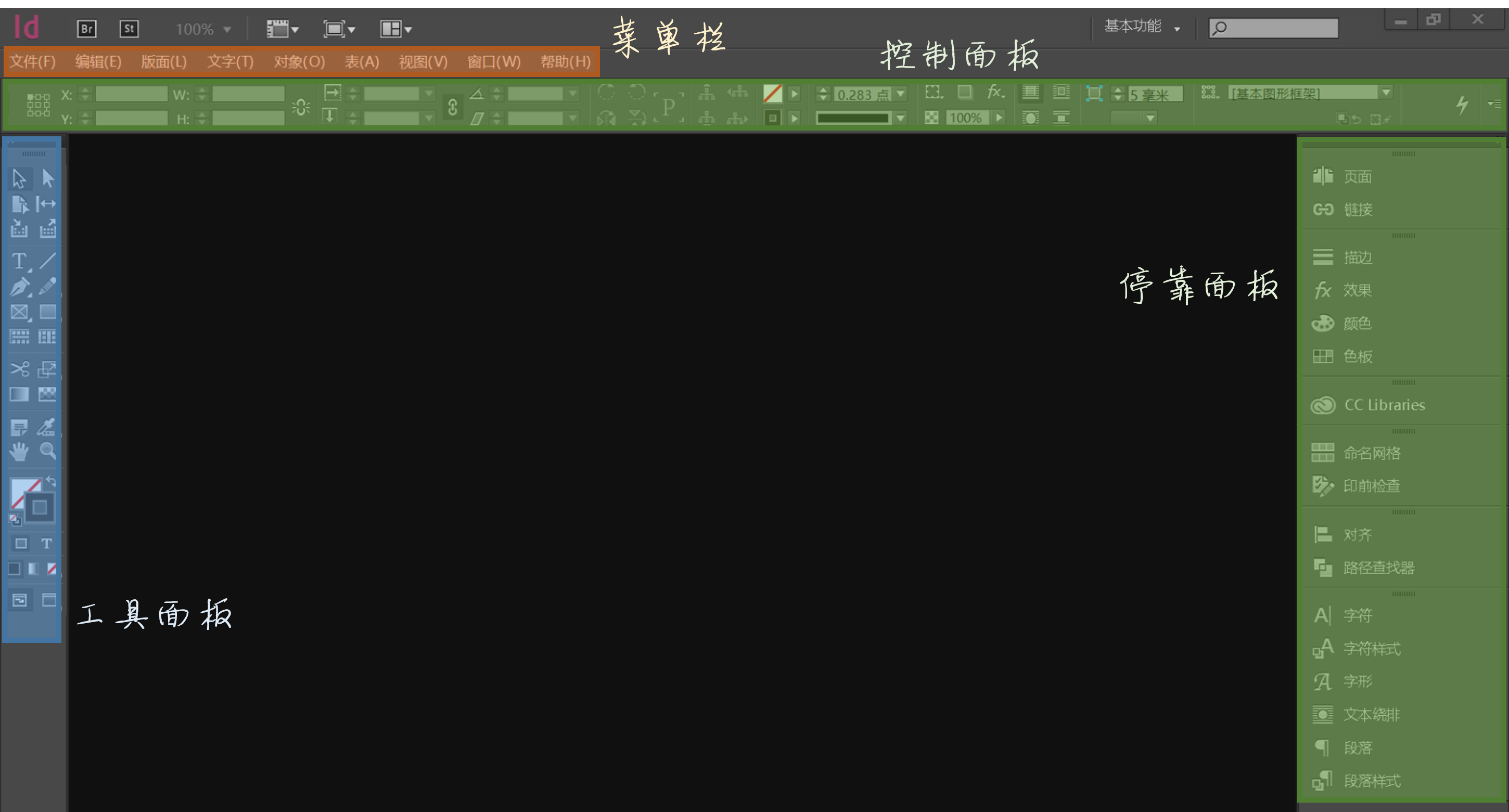Screen dimensions: 1509x812
Task: Open the Screen Mode dropdown
Action: coord(339,29)
